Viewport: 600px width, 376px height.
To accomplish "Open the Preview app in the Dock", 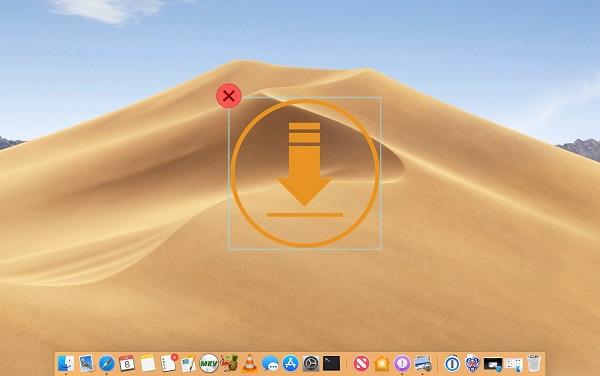I will (x=86, y=363).
